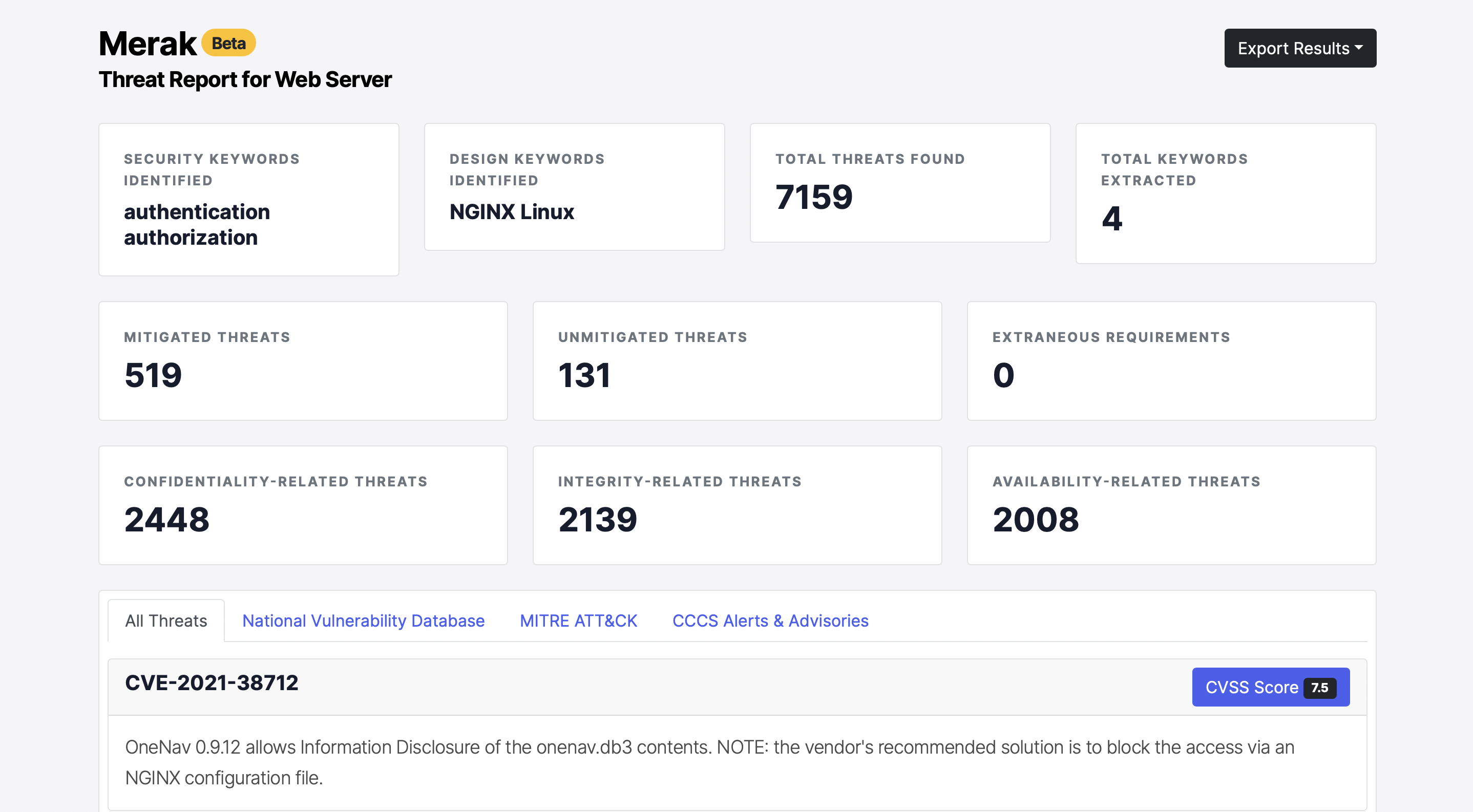Select the Total Threats Found card

(x=899, y=183)
